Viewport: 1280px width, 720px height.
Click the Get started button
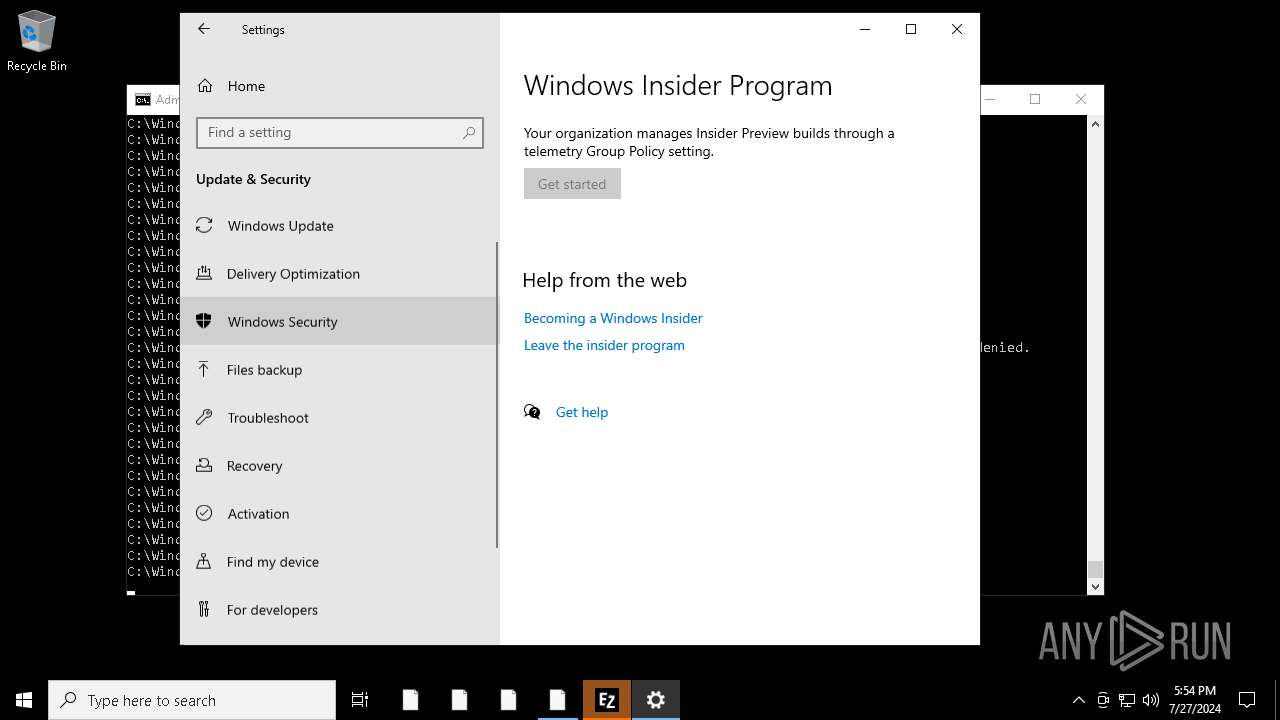point(572,184)
